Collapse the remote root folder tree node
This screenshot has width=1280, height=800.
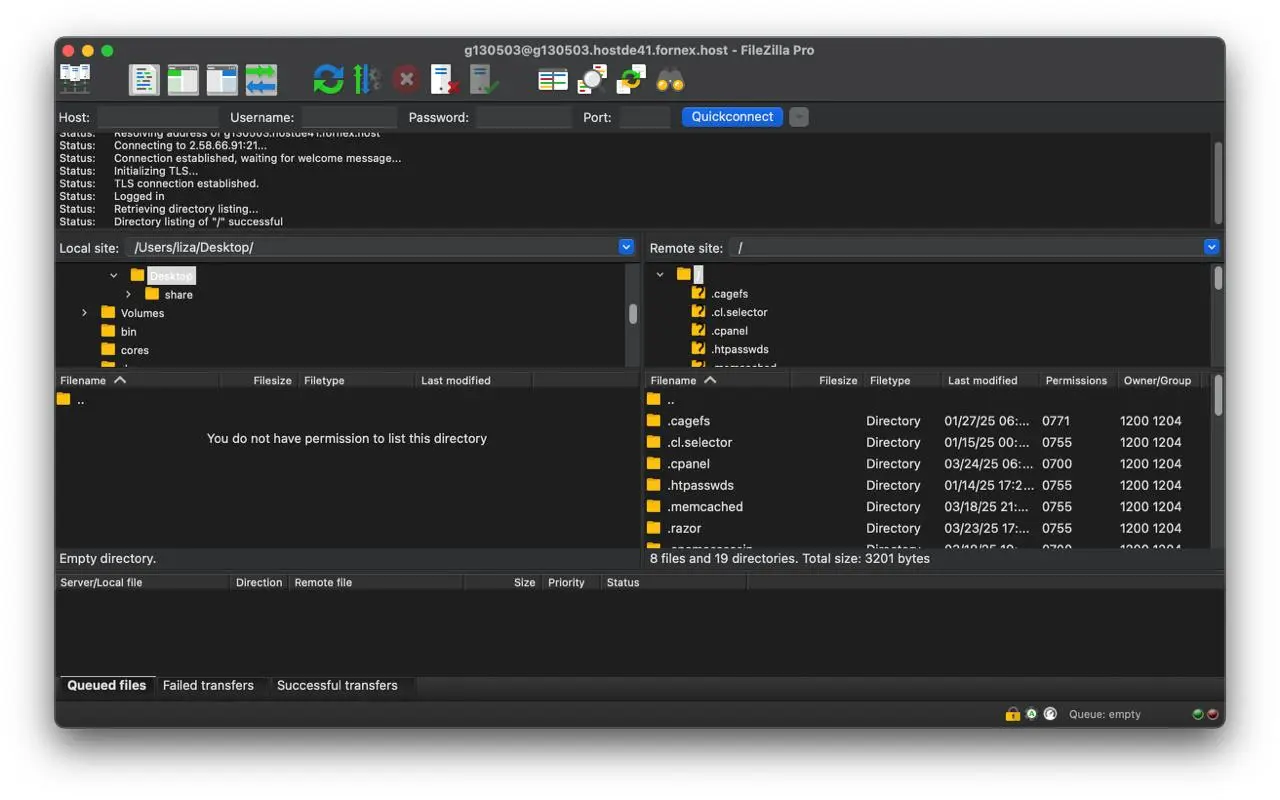(x=660, y=274)
